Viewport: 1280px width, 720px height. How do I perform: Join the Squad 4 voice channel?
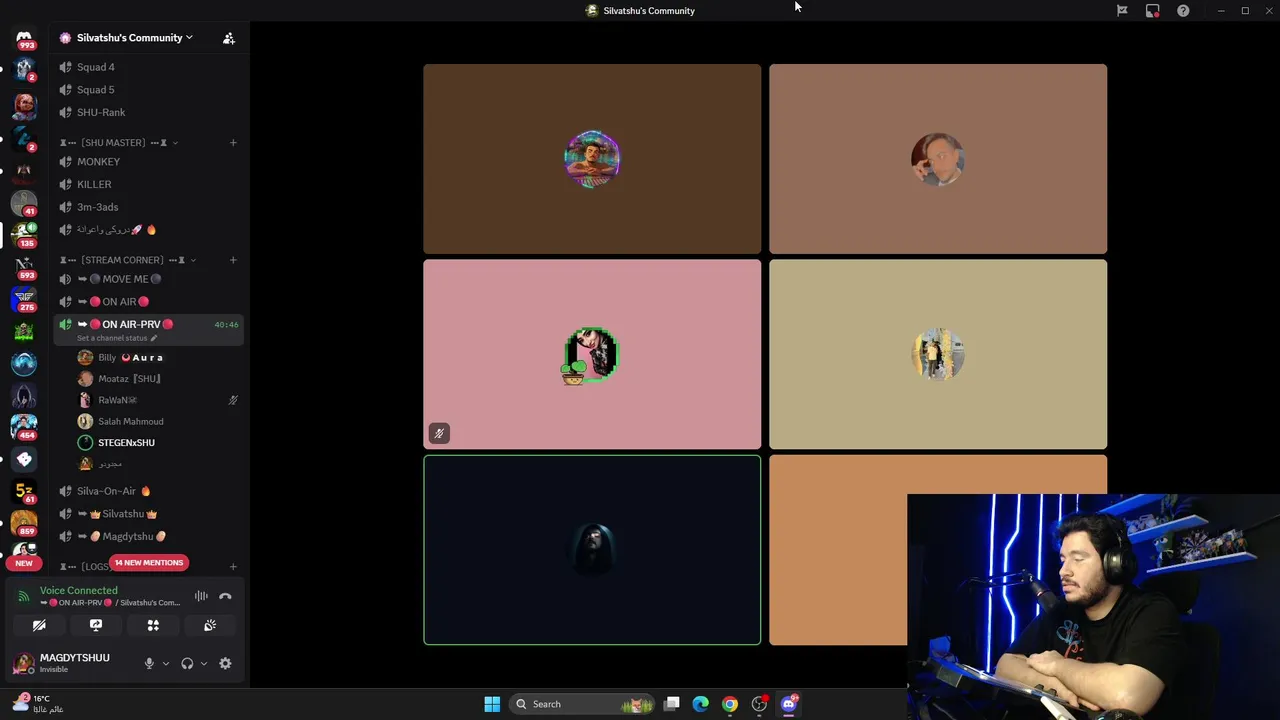(148, 67)
